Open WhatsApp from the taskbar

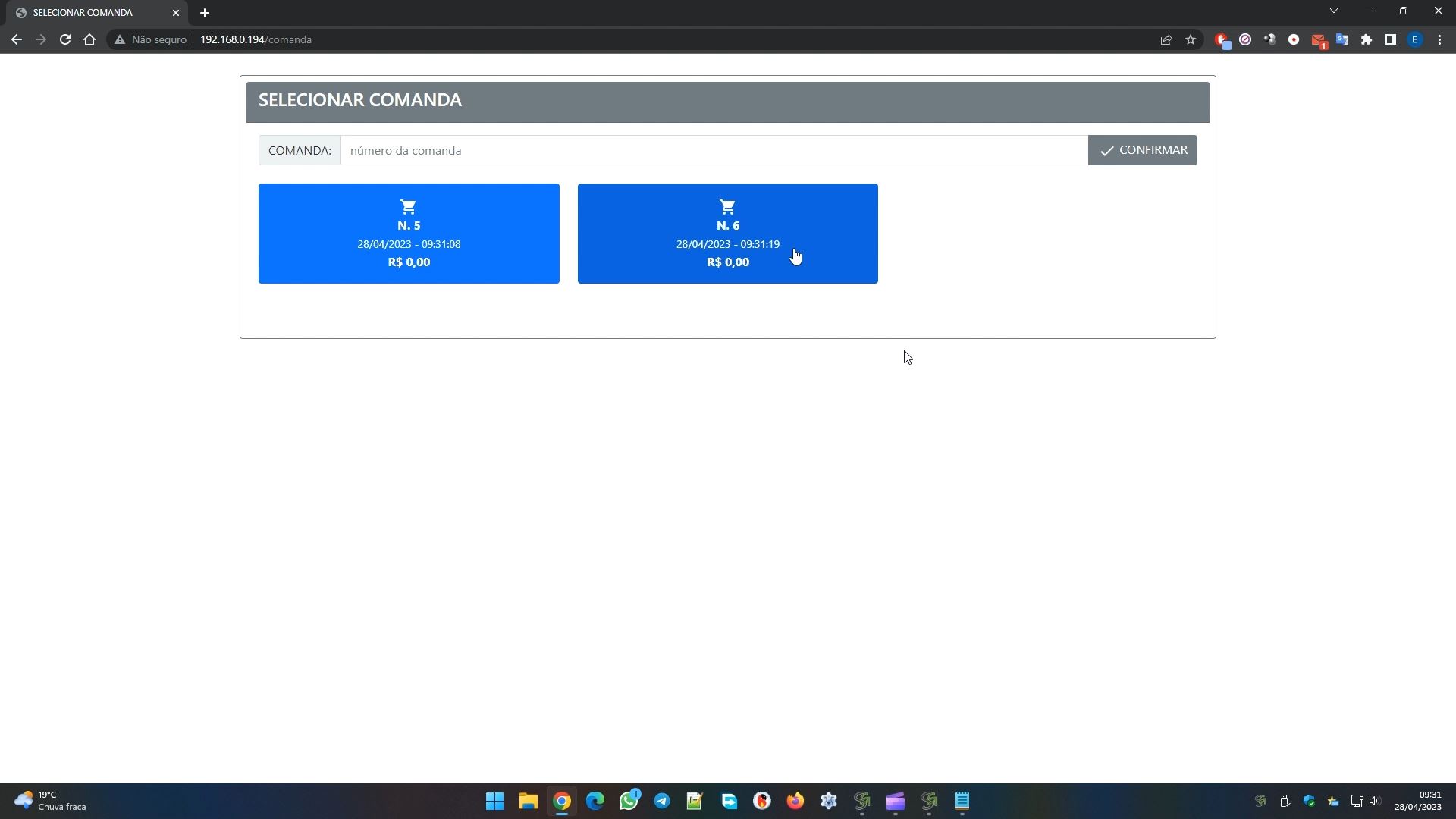pyautogui.click(x=629, y=801)
